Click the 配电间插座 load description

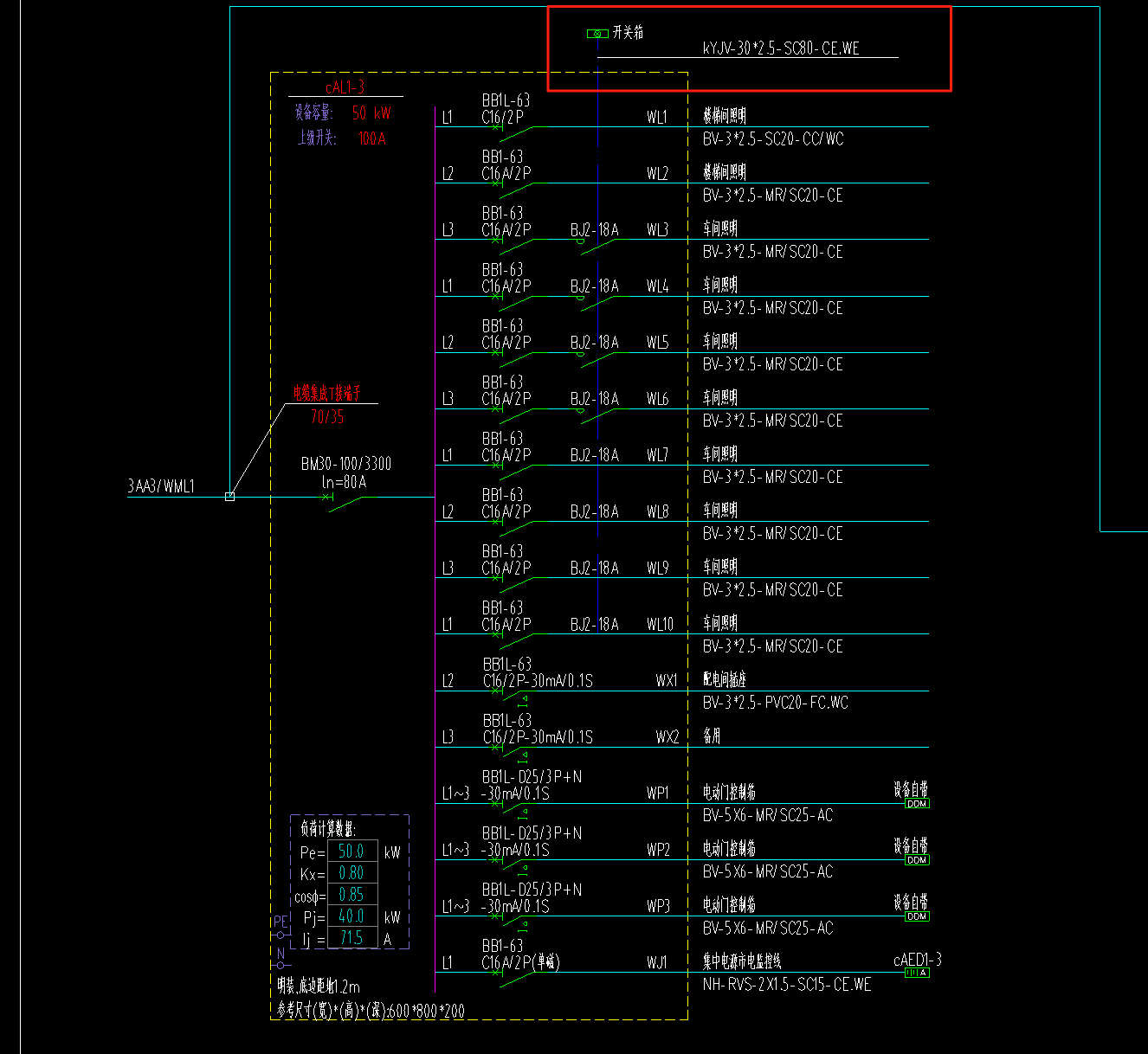tap(725, 680)
